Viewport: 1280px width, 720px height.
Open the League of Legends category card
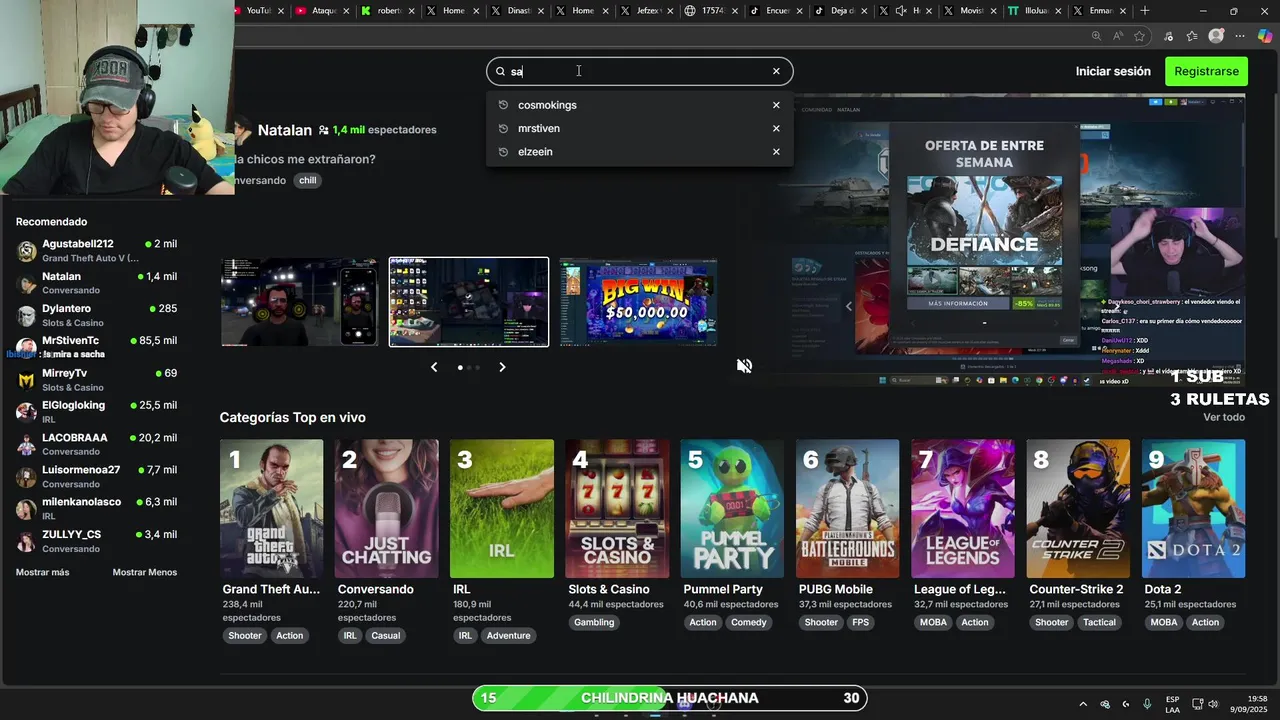(963, 508)
